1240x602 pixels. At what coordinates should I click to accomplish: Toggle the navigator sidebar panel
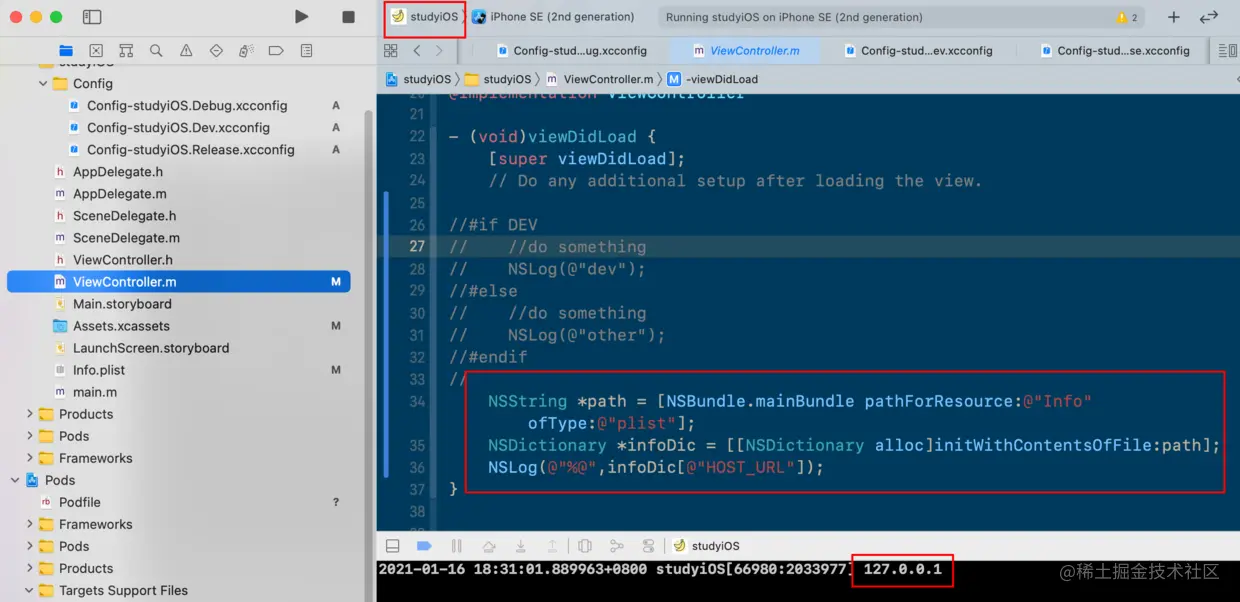pyautogui.click(x=92, y=17)
